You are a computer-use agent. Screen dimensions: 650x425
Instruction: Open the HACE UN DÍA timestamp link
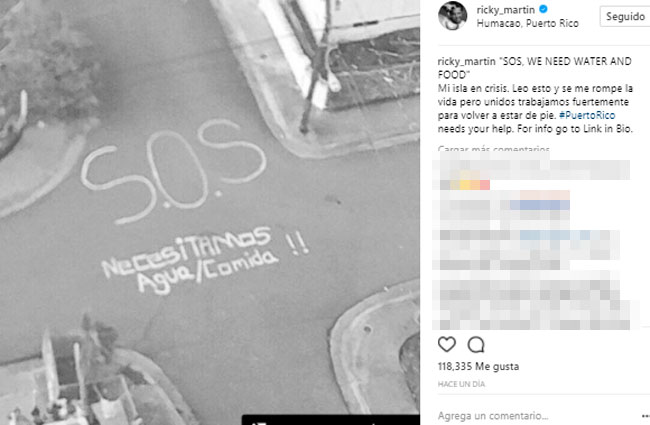[x=461, y=384]
